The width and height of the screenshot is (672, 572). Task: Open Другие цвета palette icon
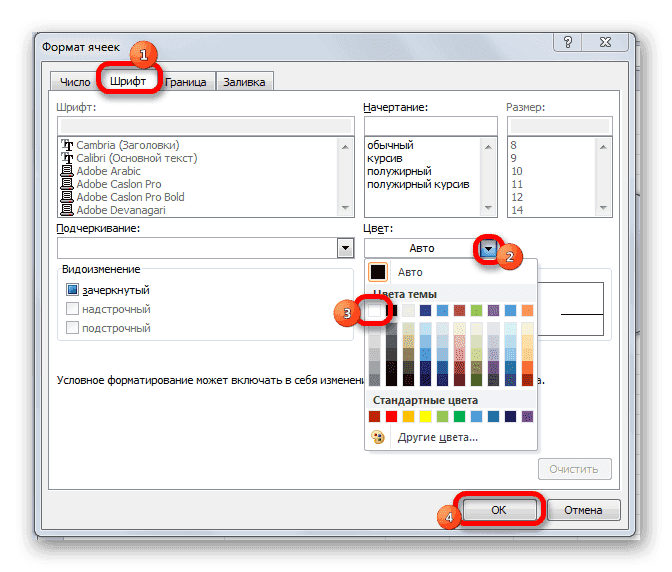click(378, 437)
